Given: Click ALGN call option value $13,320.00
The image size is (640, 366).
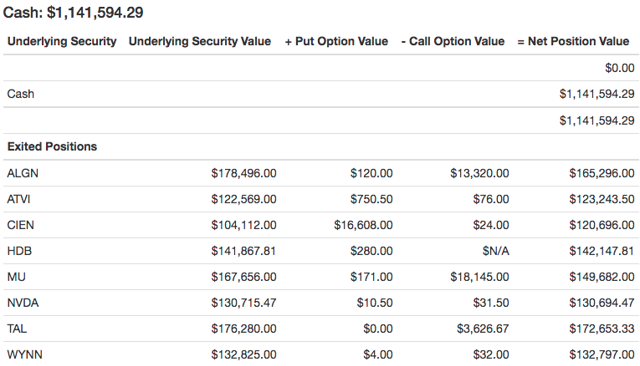Looking at the screenshot, I should [480, 173].
